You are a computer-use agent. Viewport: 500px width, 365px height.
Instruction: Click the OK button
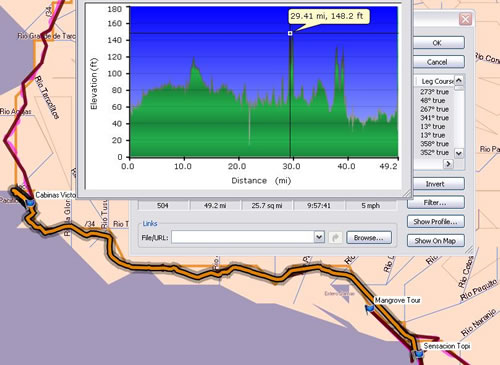click(437, 43)
